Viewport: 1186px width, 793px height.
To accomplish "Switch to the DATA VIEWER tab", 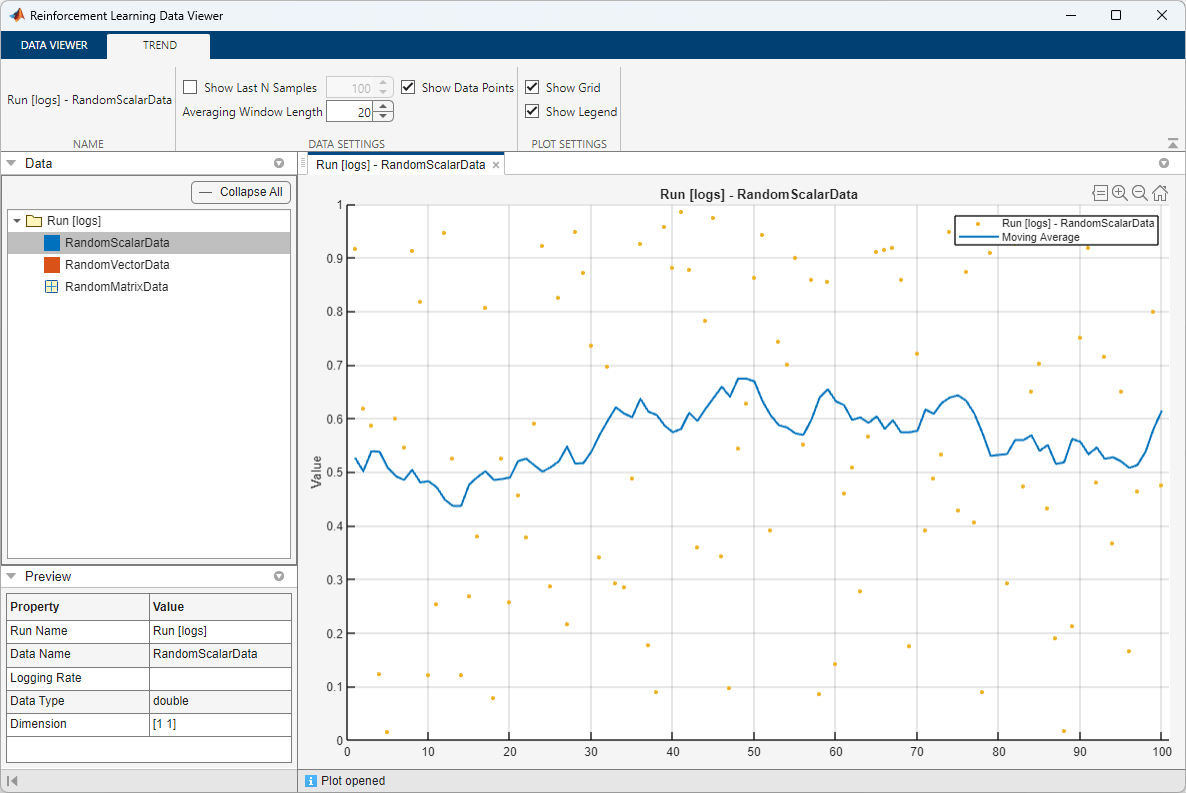I will tap(54, 45).
